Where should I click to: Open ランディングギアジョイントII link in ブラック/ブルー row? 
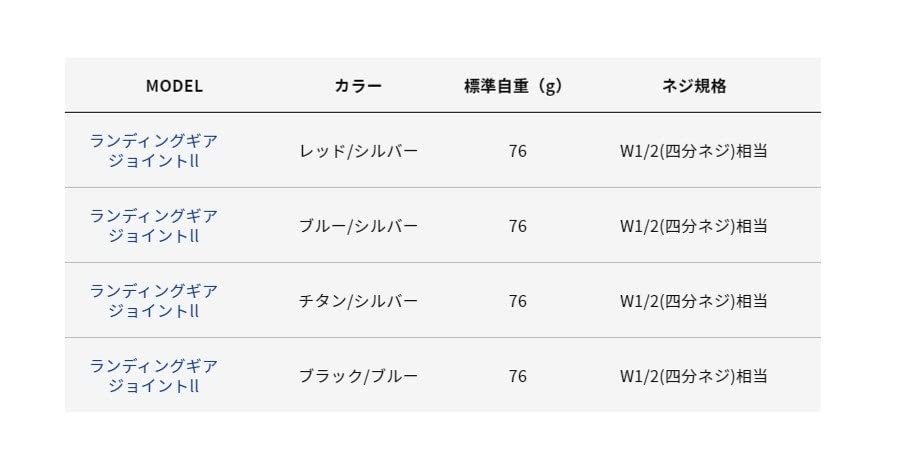pos(154,375)
